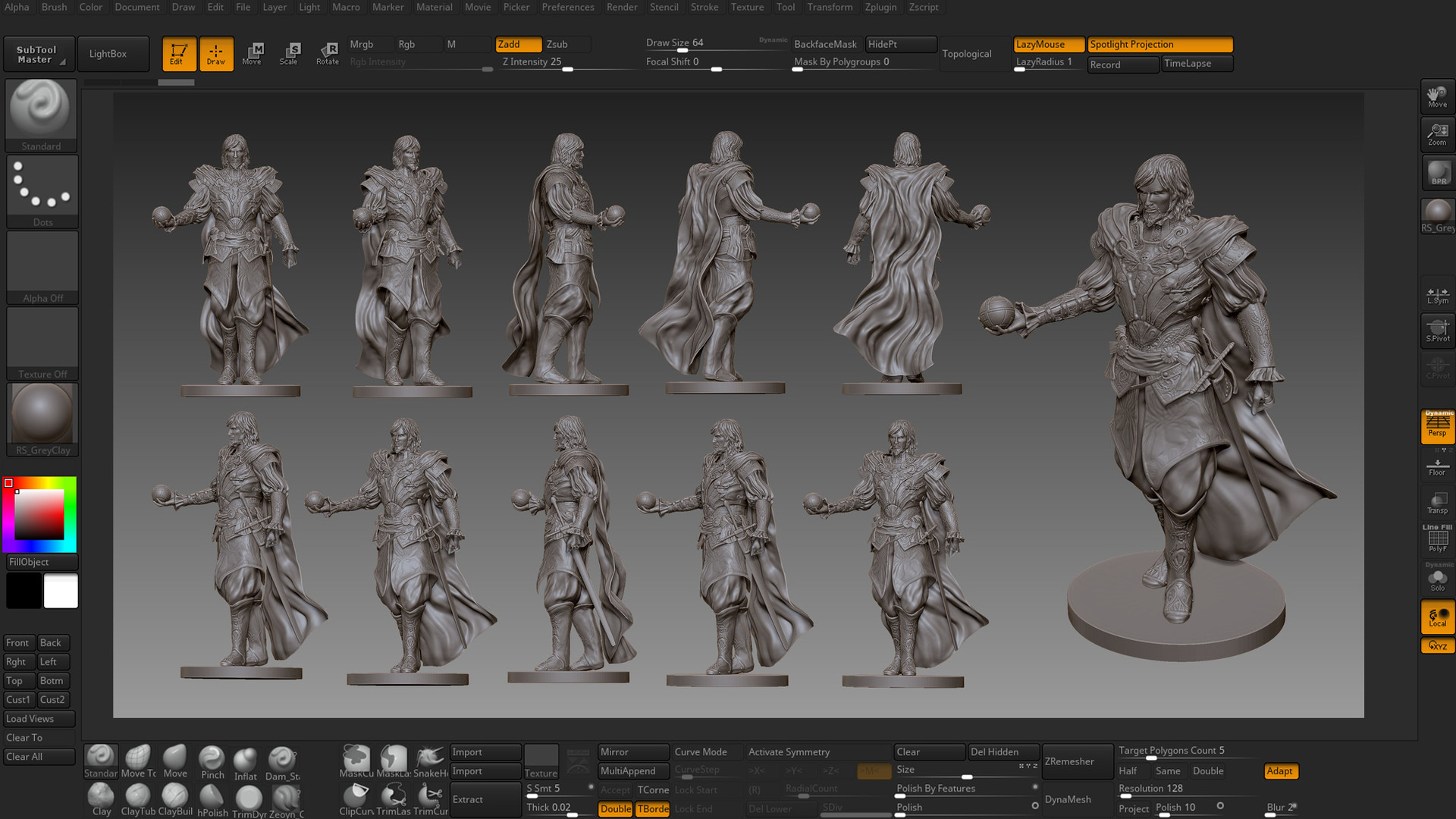Open the Zplugin menu
This screenshot has height=819, width=1456.
click(880, 7)
